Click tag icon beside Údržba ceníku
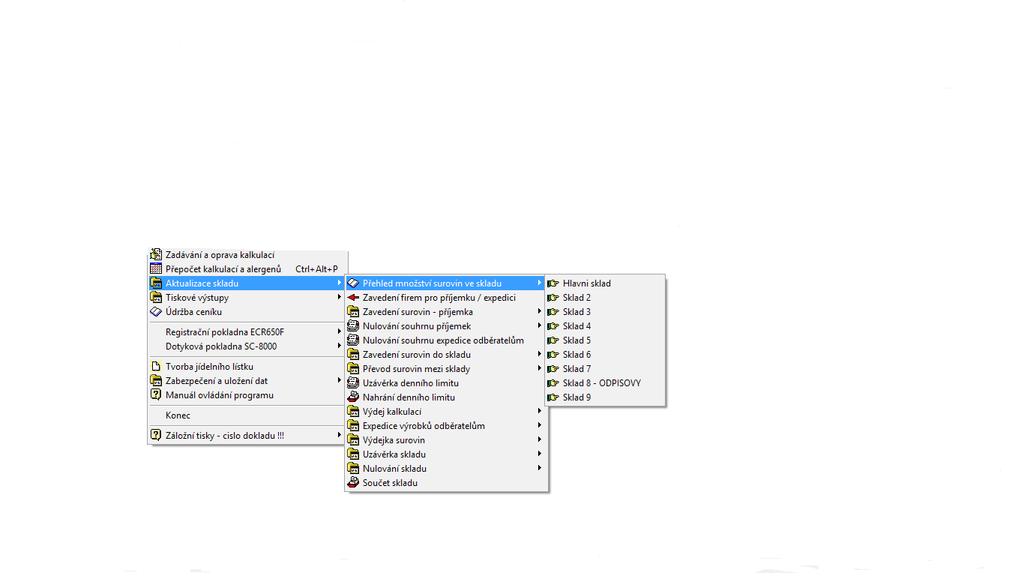This screenshot has height=576, width=1024. point(155,312)
